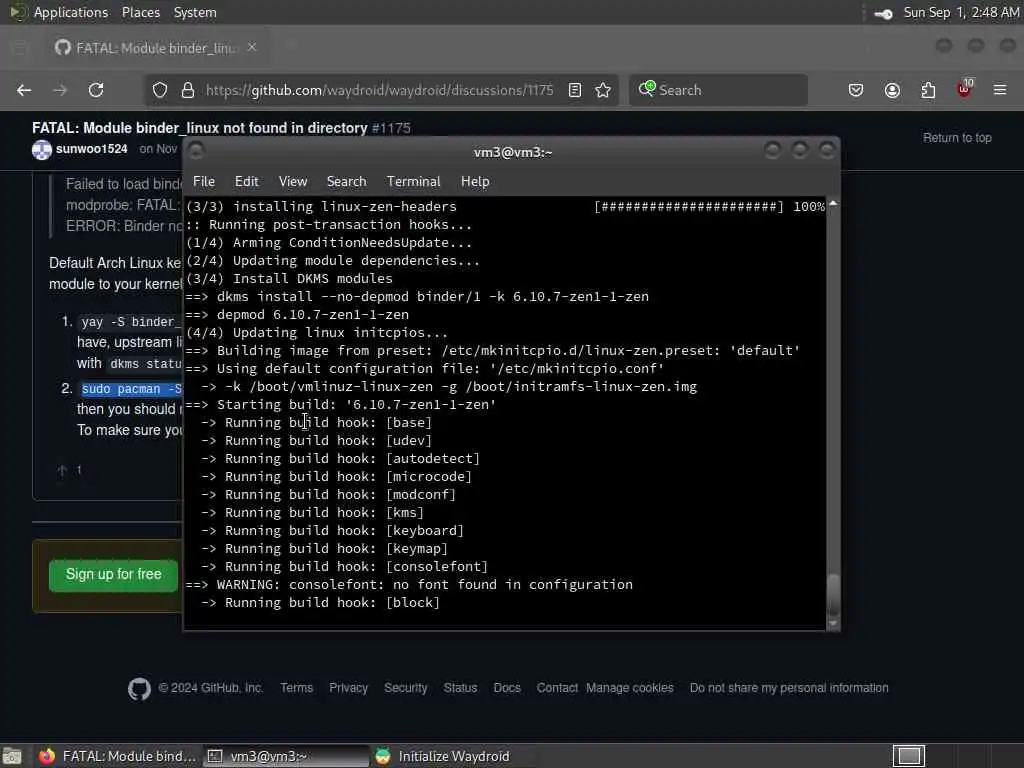
Task: Upvote the answer with the arrow icon
Action: (x=63, y=470)
